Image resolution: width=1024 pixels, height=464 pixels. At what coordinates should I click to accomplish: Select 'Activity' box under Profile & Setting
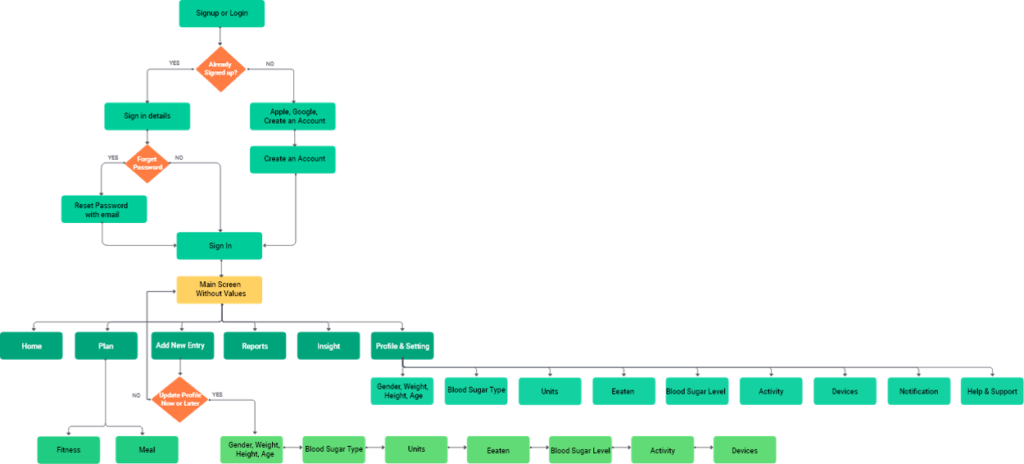pyautogui.click(x=771, y=391)
